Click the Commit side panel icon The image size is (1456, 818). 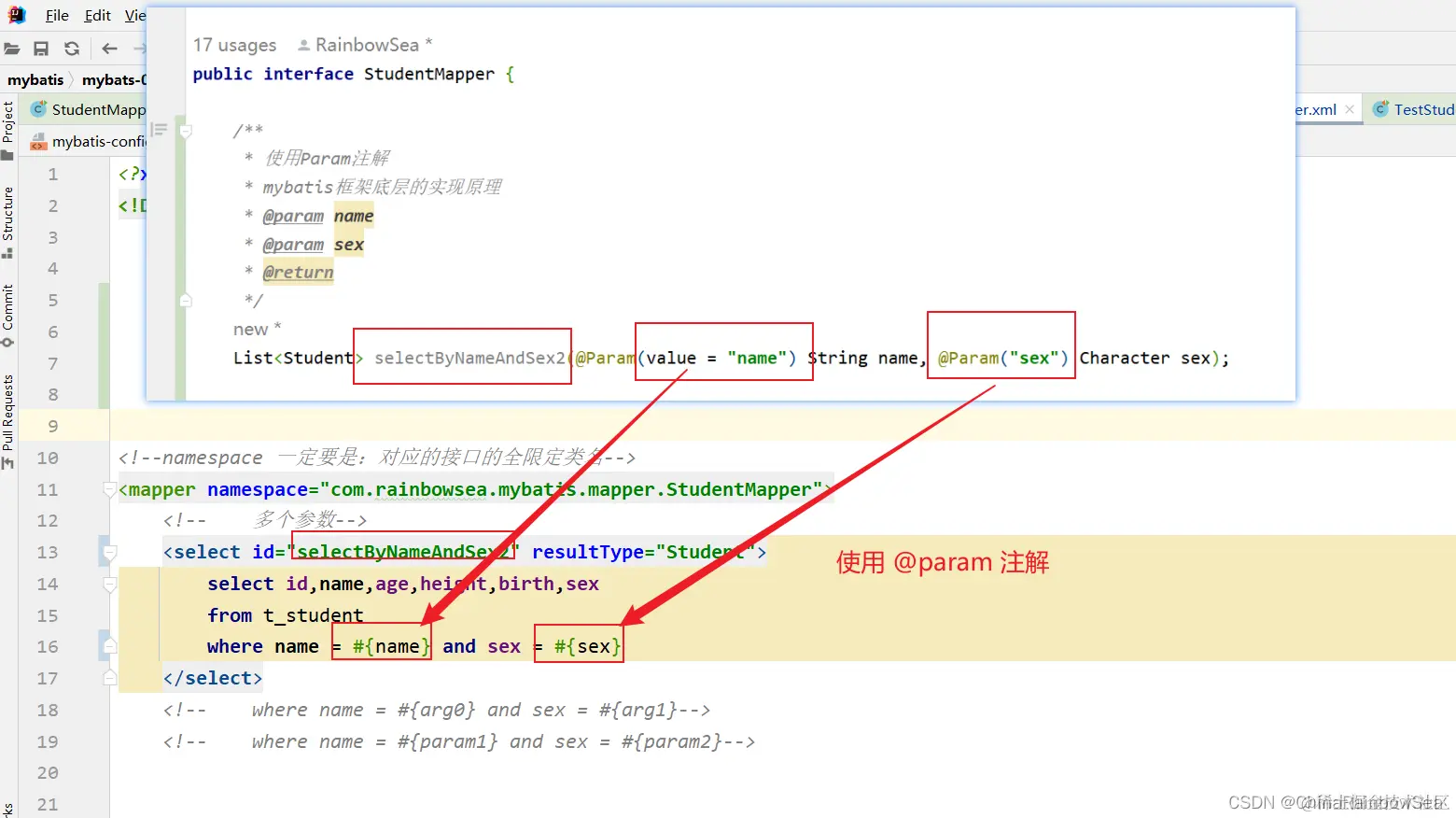click(x=7, y=342)
